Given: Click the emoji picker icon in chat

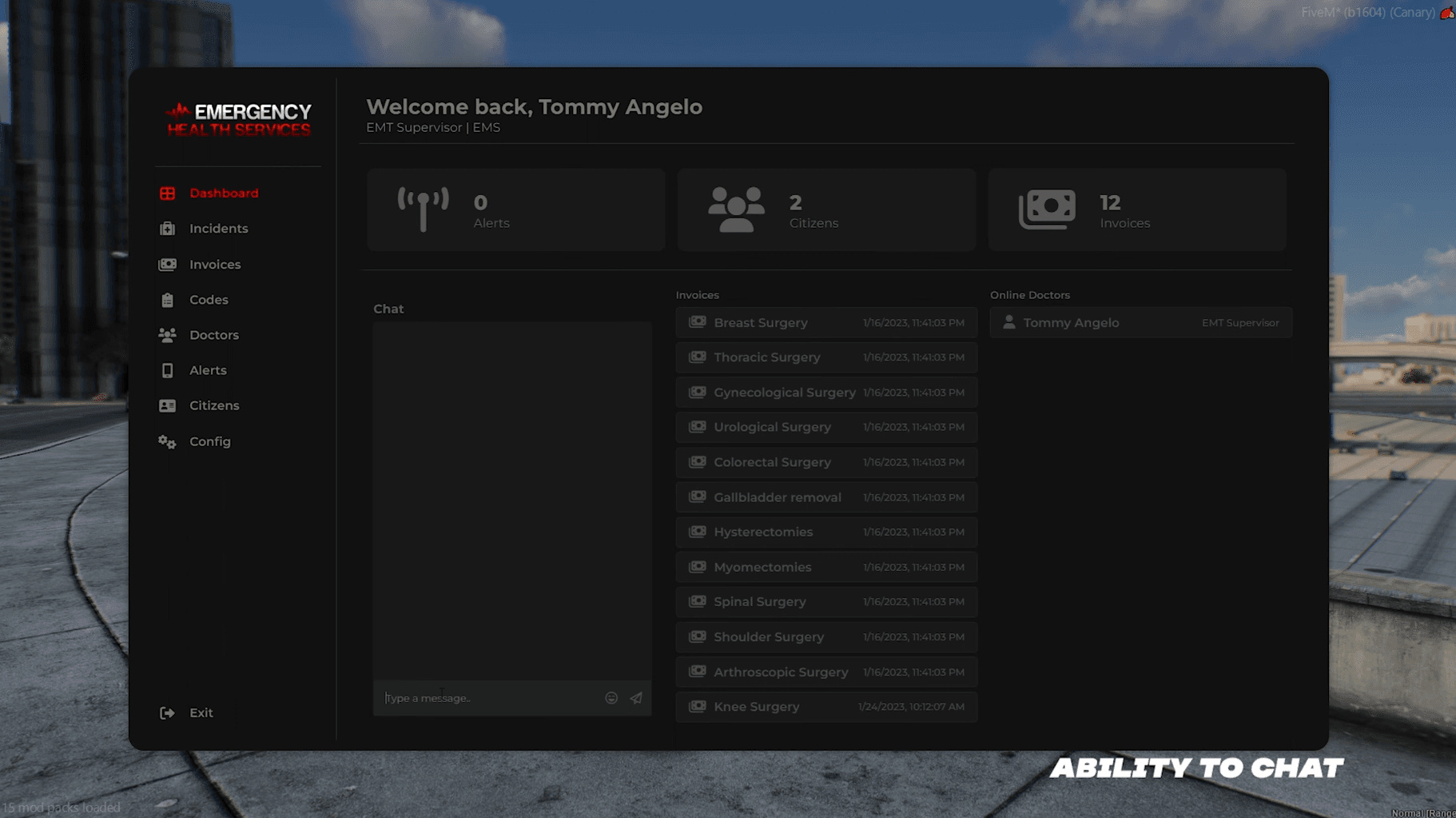Looking at the screenshot, I should click(611, 698).
